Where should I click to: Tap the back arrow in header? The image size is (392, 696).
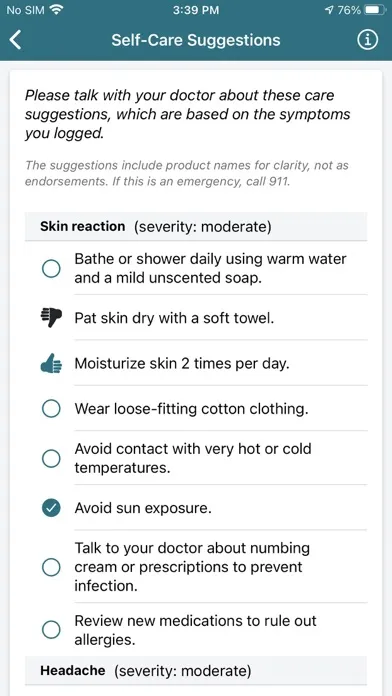[15, 40]
